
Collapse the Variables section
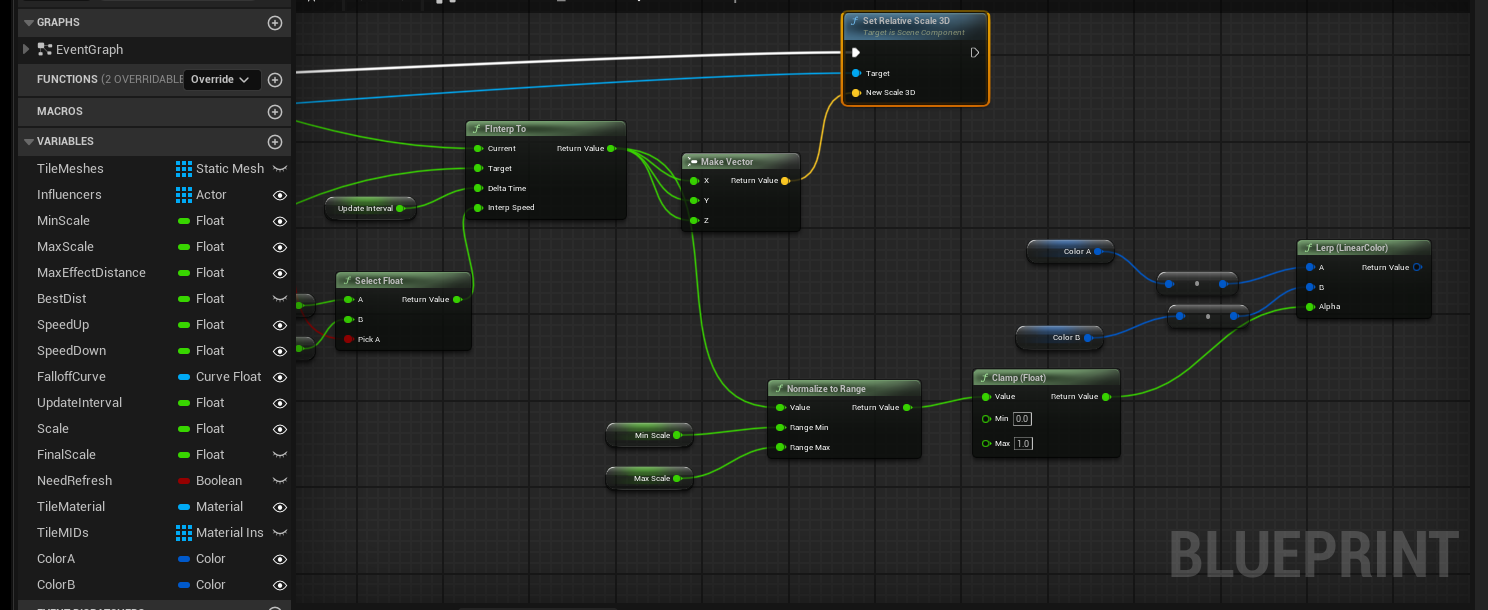point(28,142)
